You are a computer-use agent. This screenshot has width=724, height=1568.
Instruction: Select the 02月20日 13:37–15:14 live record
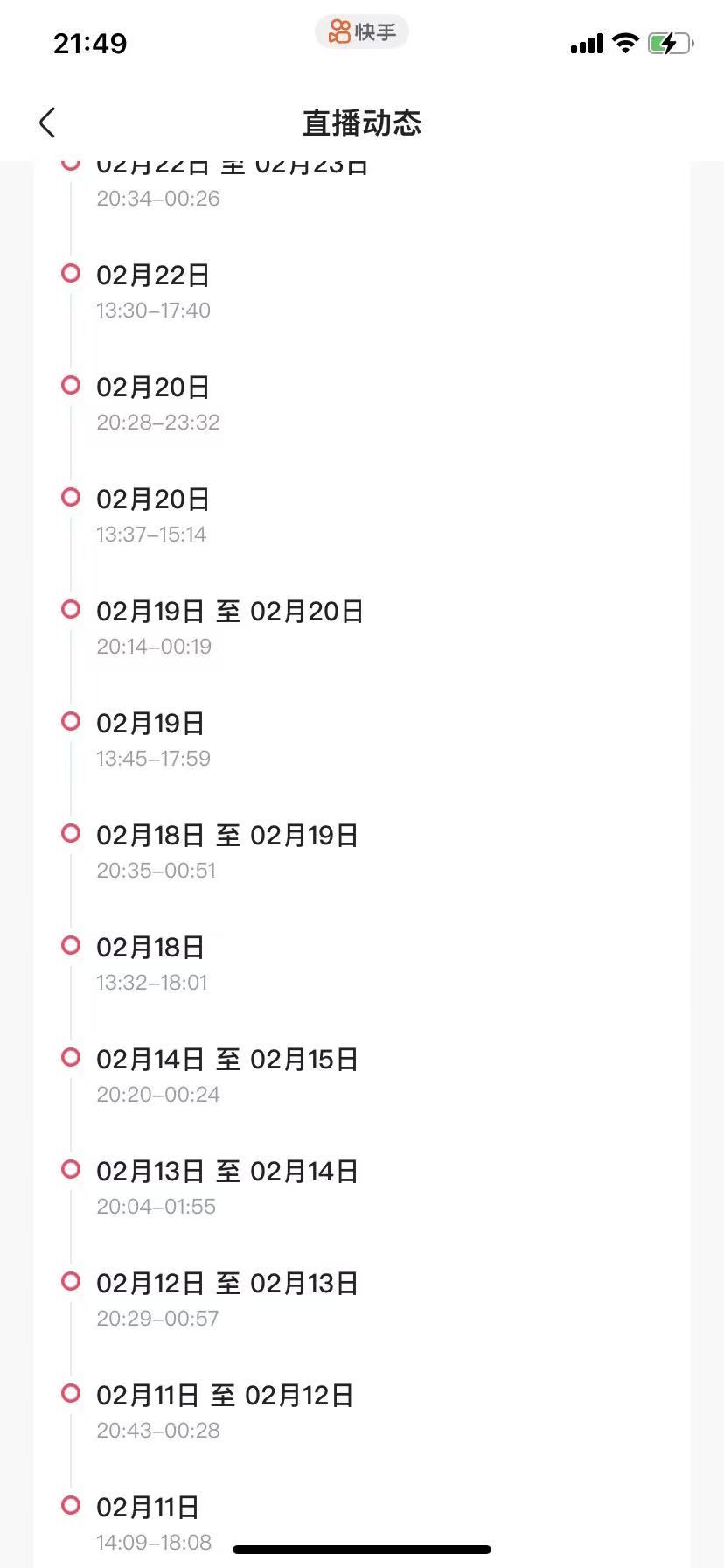[153, 514]
